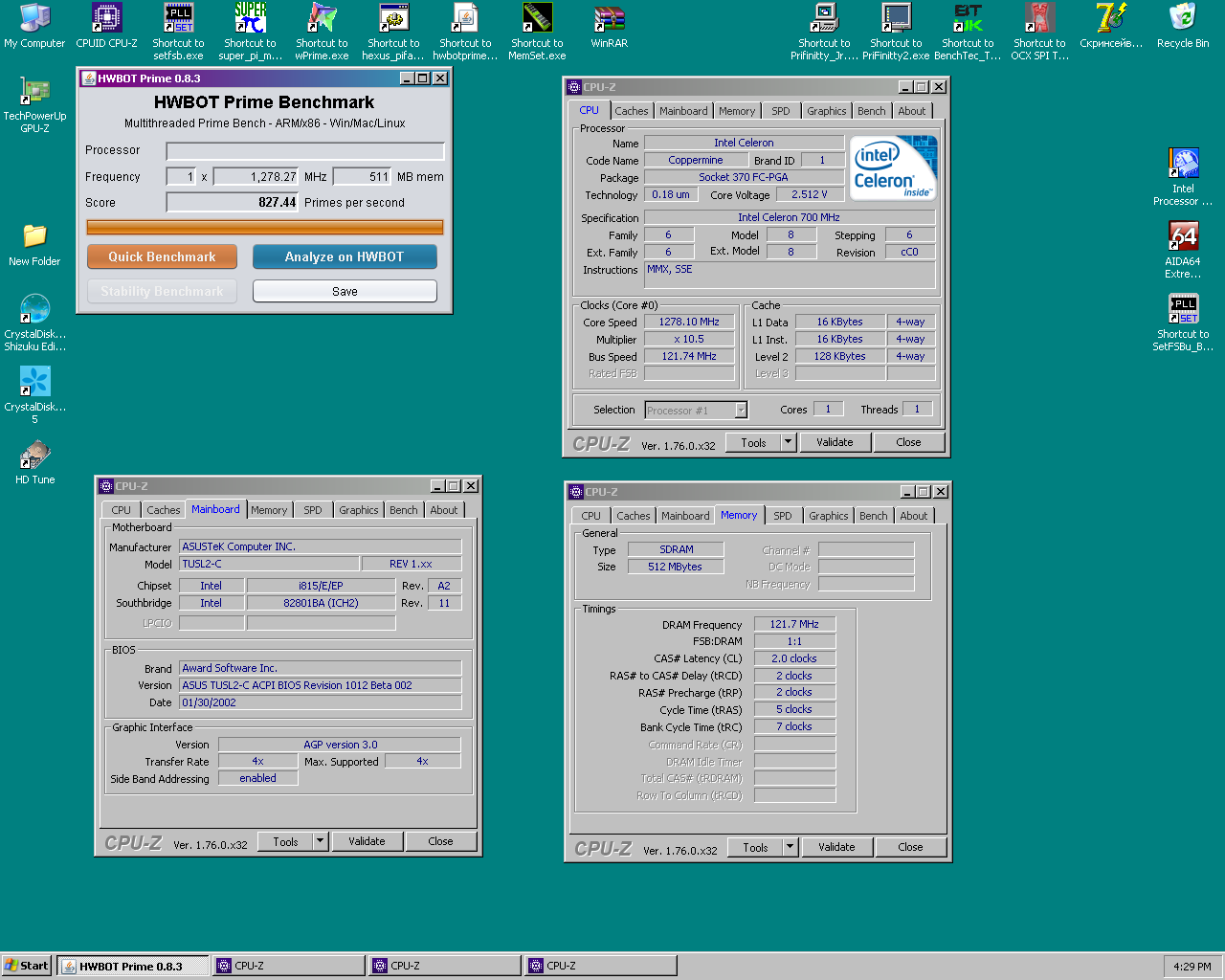This screenshot has height=980, width=1225.
Task: Select the PriFinitty2.exe shortcut icon
Action: [x=896, y=32]
